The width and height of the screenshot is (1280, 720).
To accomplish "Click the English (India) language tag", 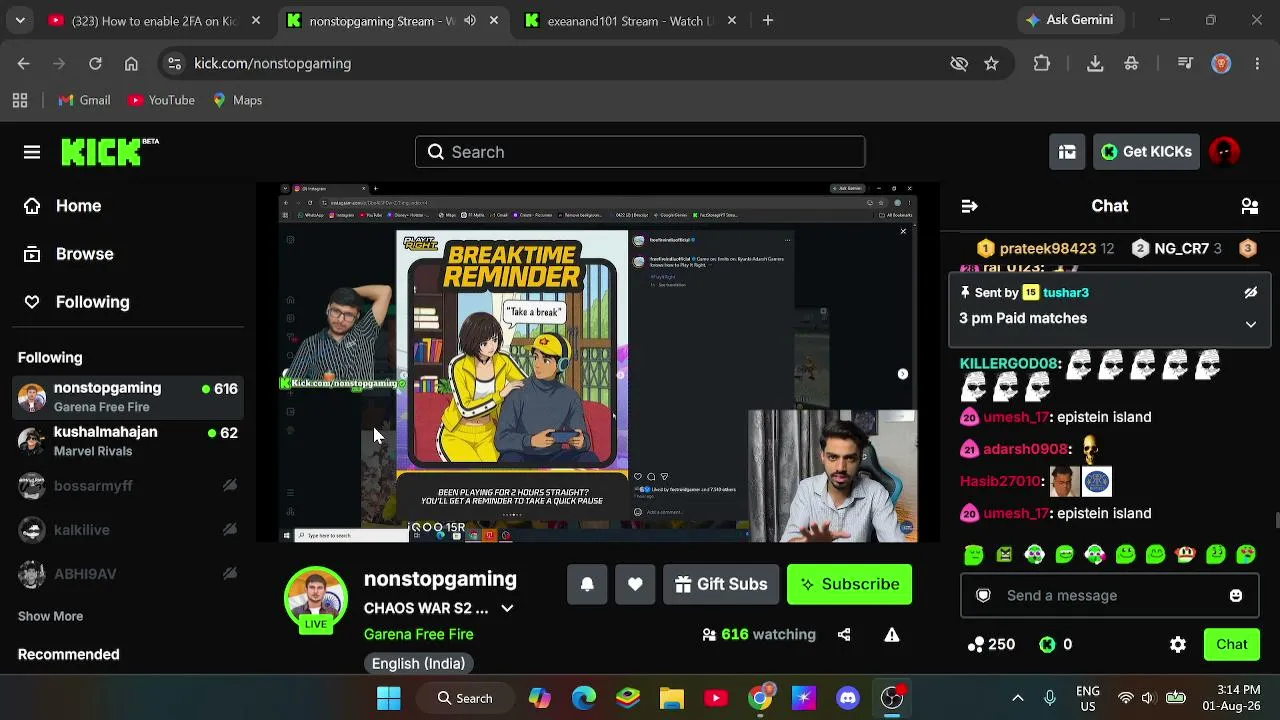I will click(x=418, y=664).
